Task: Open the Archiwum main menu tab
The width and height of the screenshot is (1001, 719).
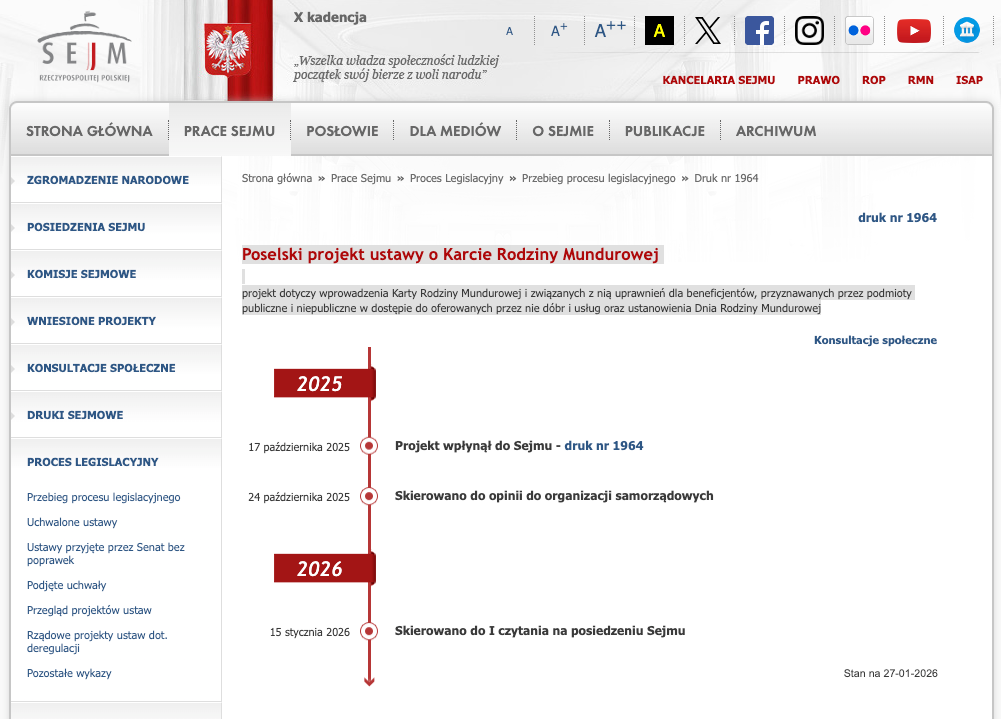Action: coord(775,131)
